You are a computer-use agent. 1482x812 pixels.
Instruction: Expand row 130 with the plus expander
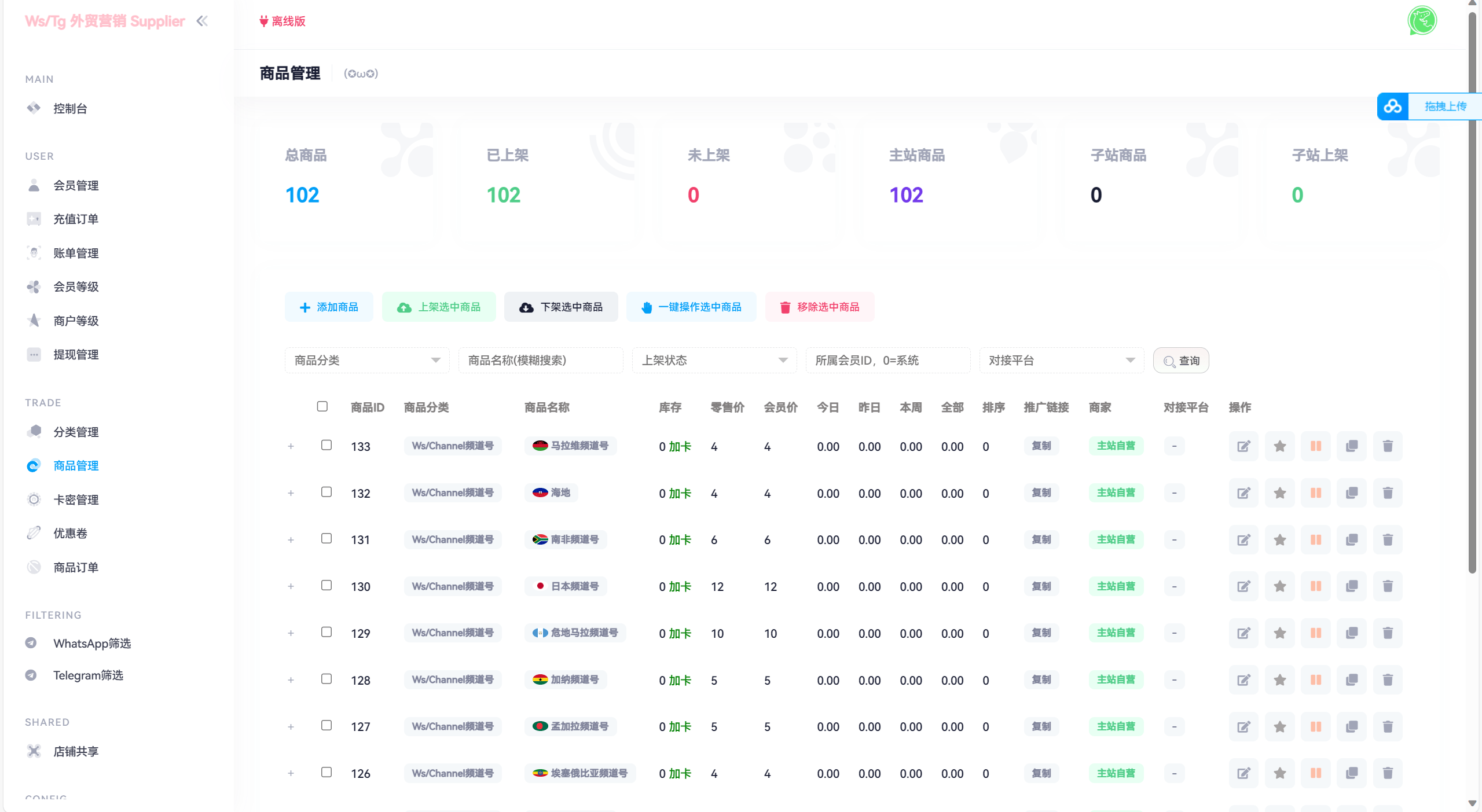click(x=291, y=586)
